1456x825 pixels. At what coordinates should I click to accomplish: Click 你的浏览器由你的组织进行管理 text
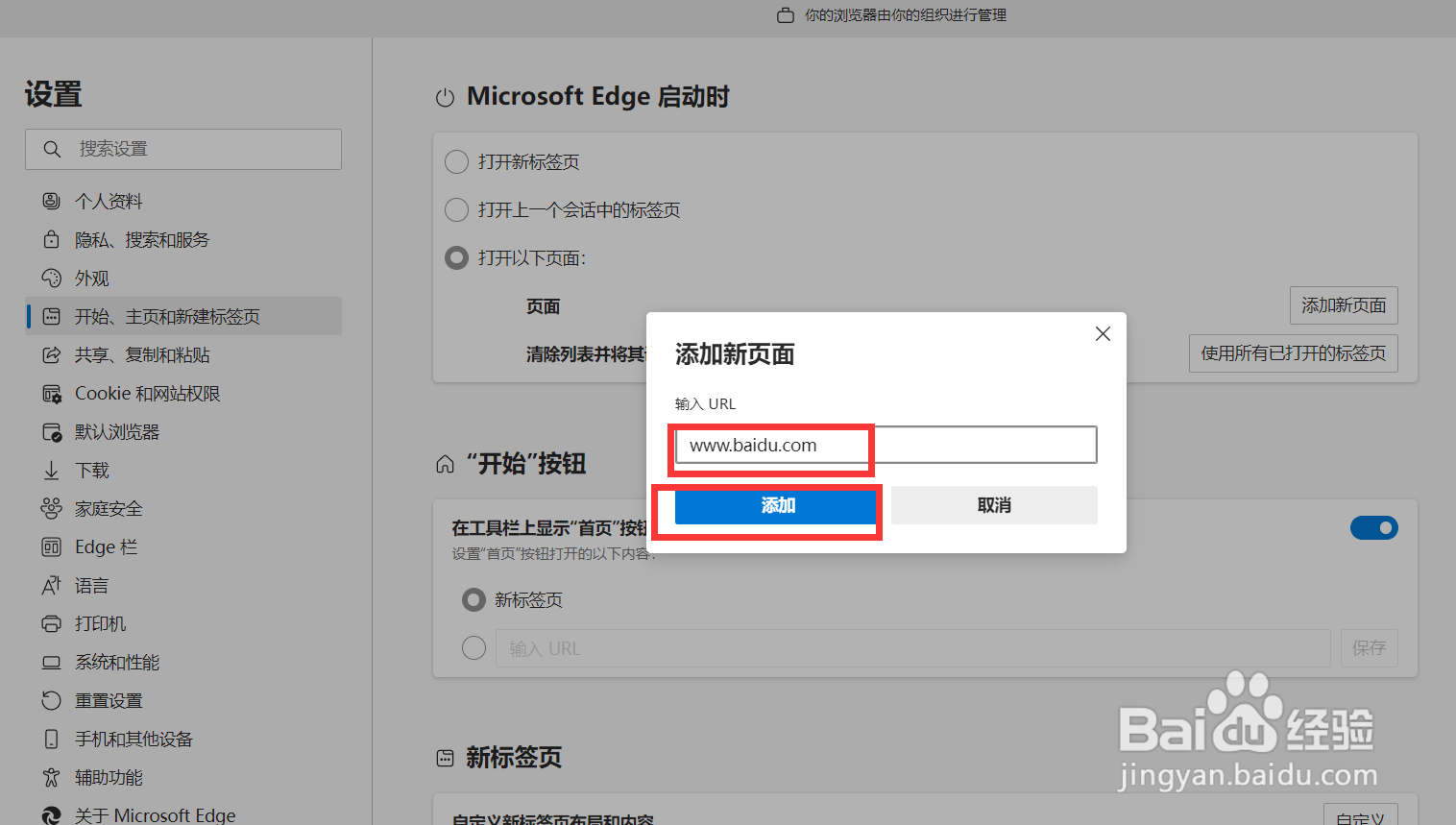[906, 15]
